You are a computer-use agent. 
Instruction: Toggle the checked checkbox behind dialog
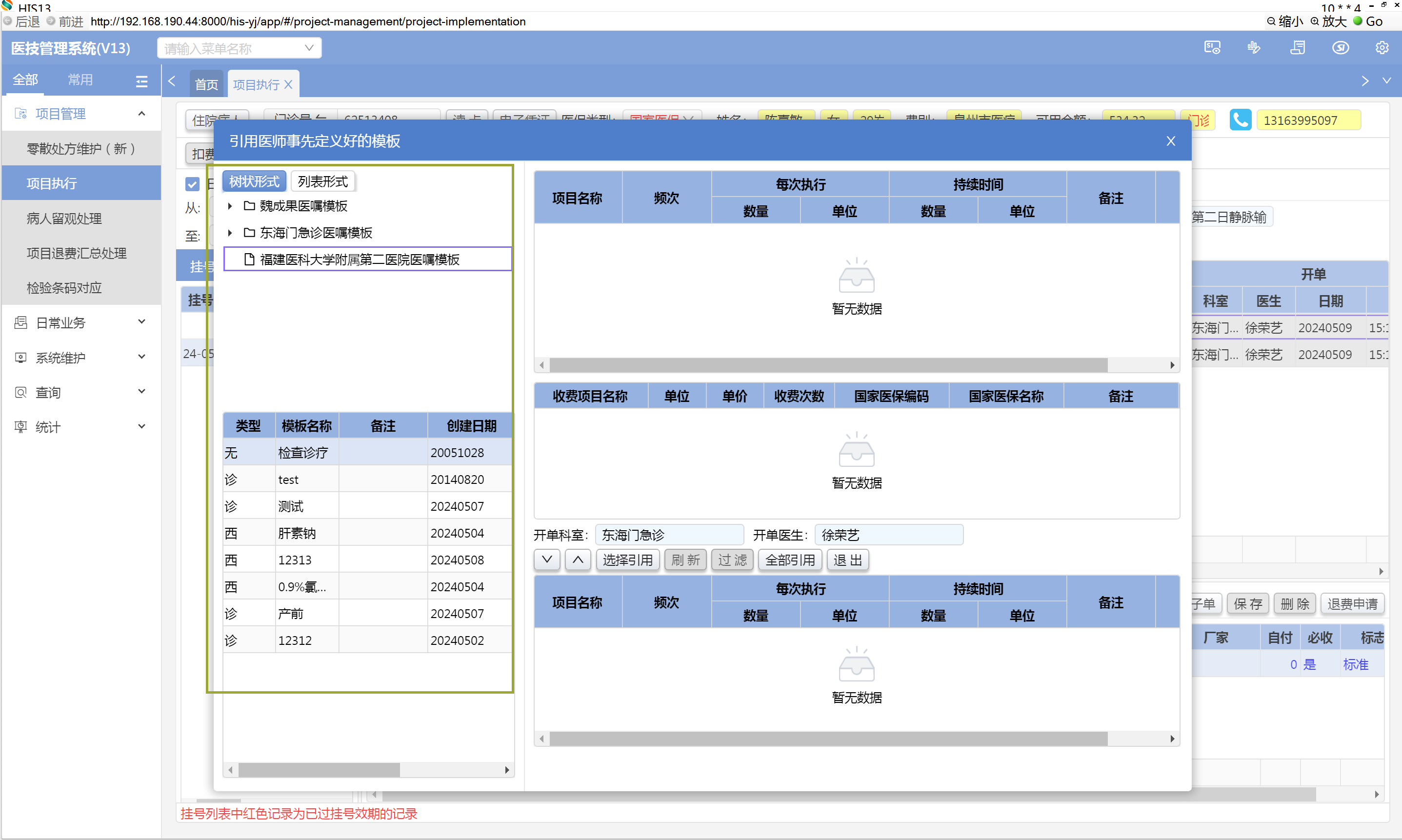pyautogui.click(x=192, y=184)
